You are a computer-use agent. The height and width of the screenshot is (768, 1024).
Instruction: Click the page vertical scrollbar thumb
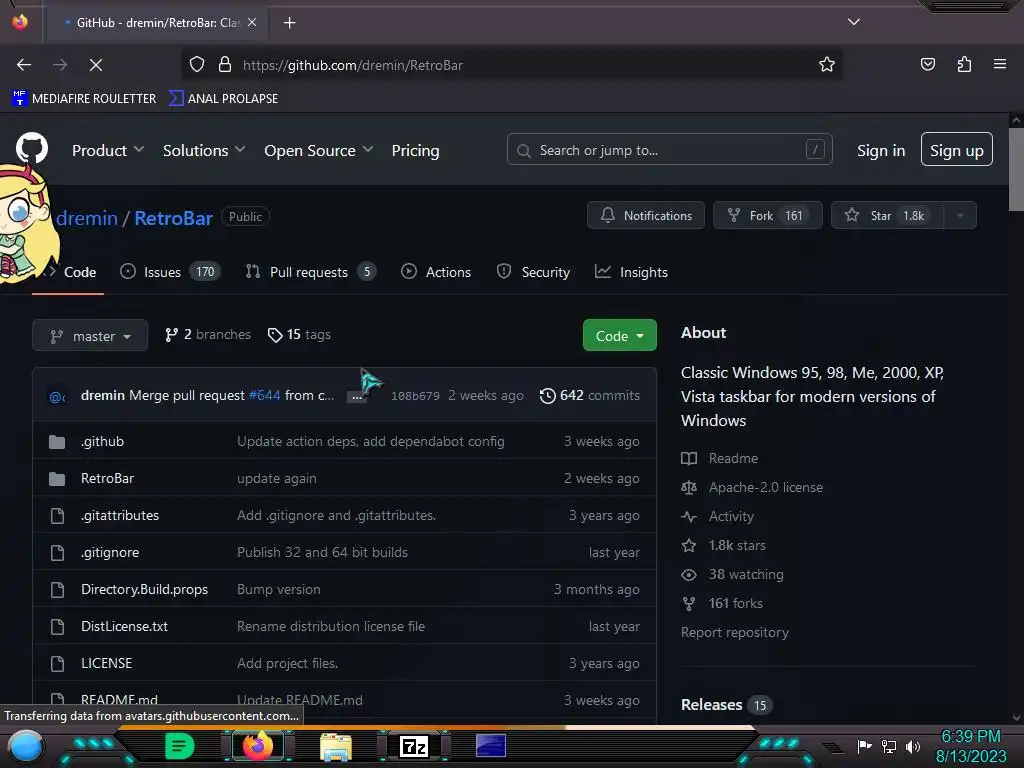[x=1016, y=170]
